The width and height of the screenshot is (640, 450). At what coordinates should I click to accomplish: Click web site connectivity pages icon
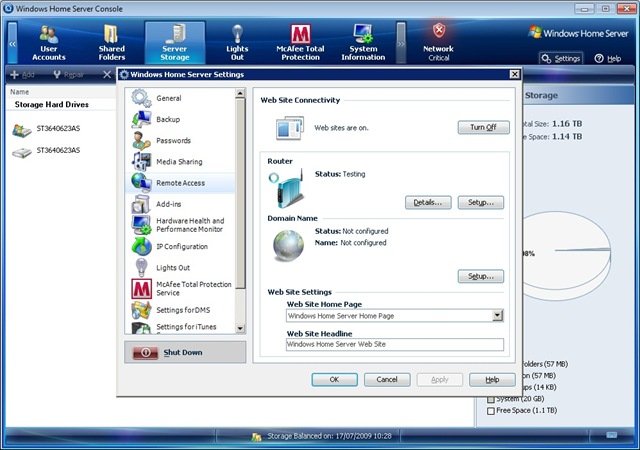[290, 128]
